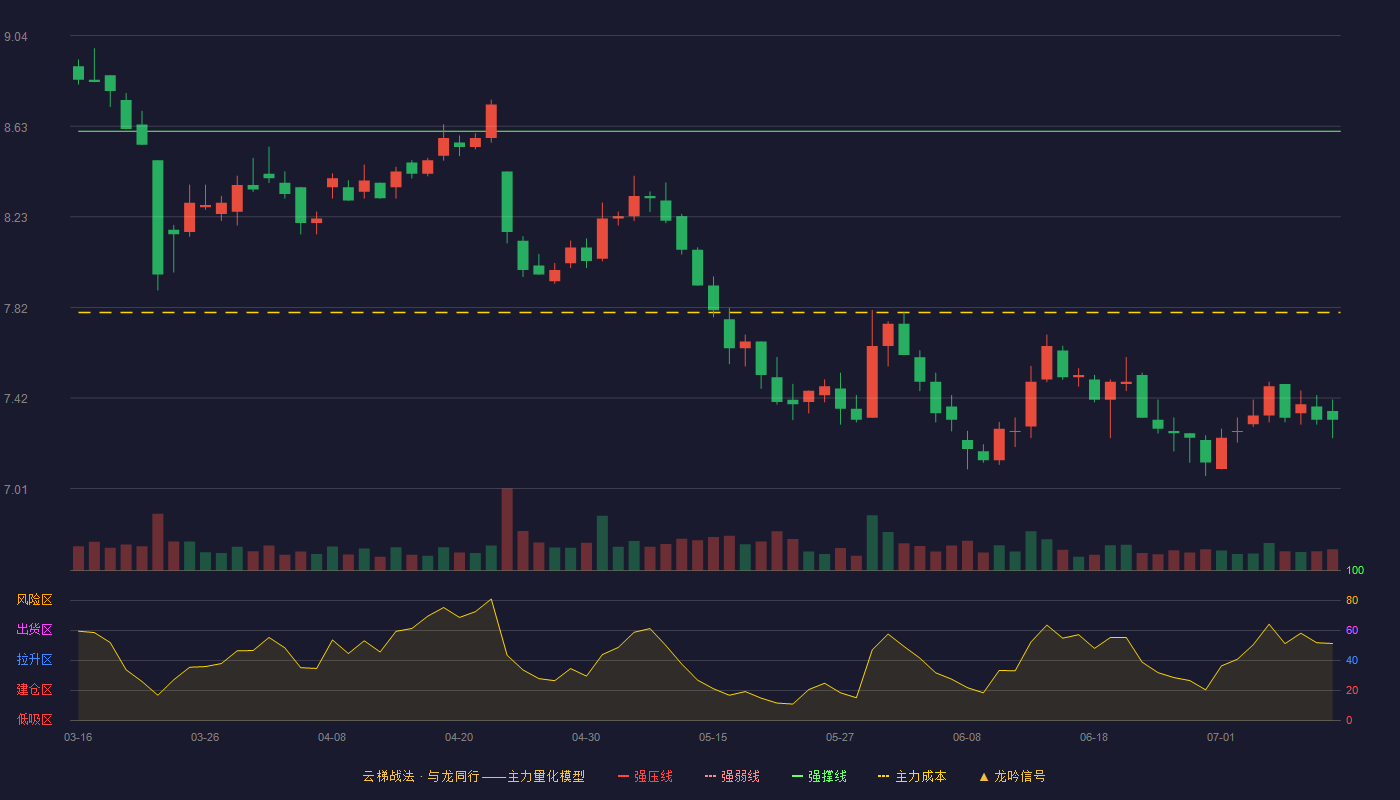Click the 60 indicator scale label
This screenshot has width=1400, height=800.
[1352, 630]
